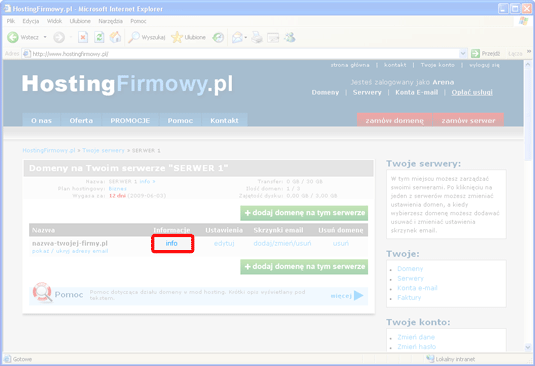Click the Pomoc lifebuoy magnifier icon

click(42, 293)
